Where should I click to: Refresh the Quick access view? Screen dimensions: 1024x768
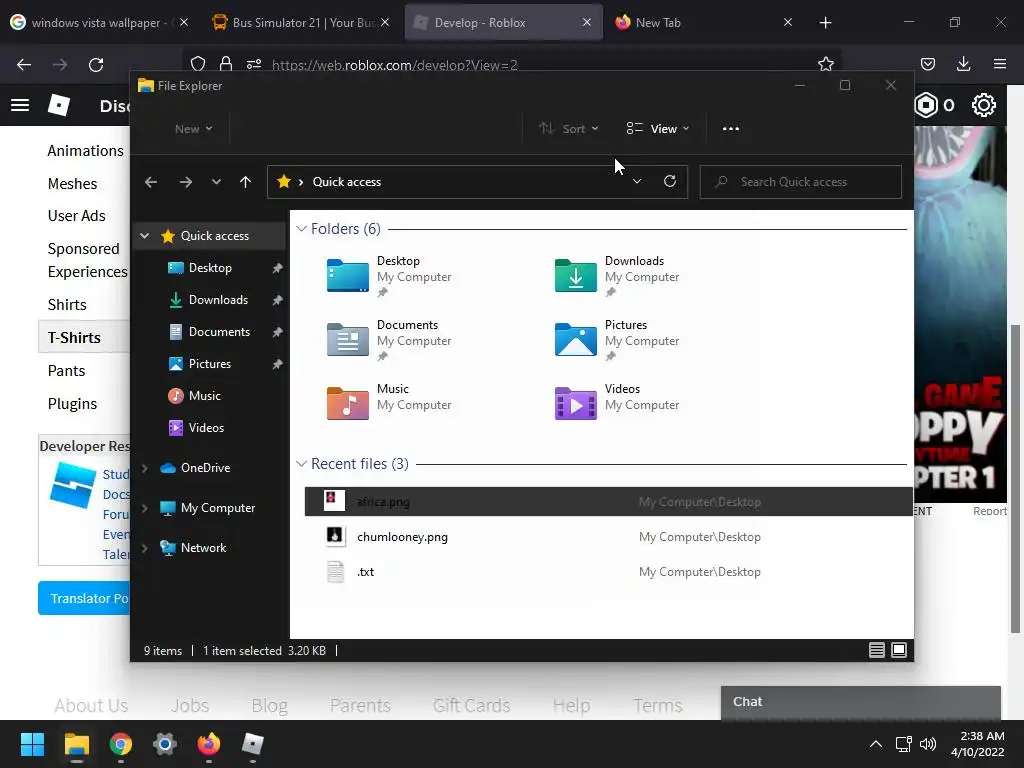[669, 181]
